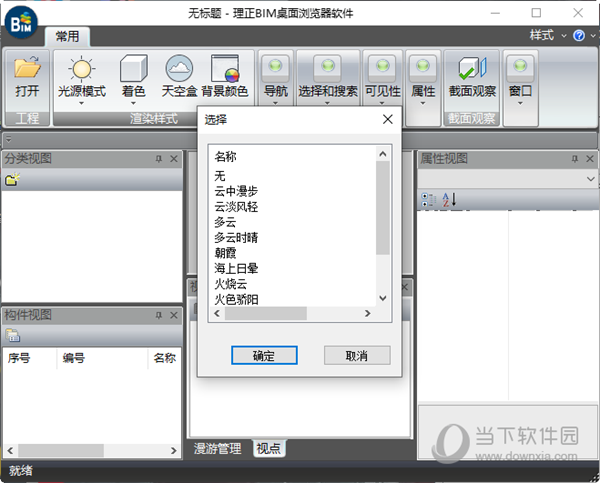Close the 属性视图 panel

coord(590,159)
